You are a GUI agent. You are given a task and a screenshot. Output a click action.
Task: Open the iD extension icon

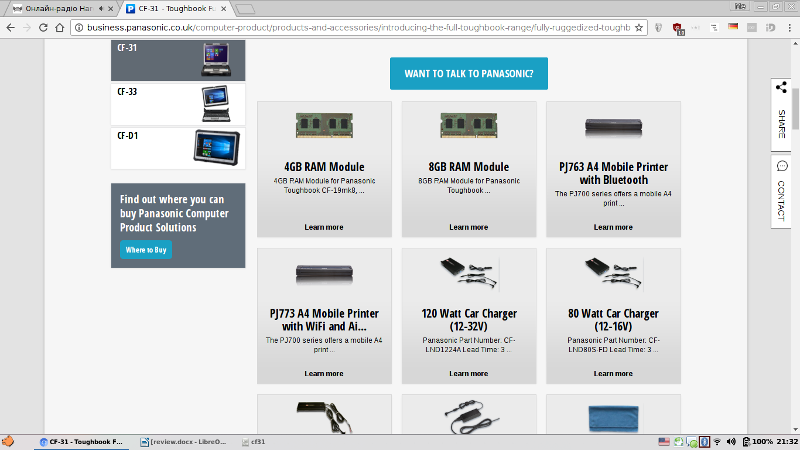coord(770,28)
